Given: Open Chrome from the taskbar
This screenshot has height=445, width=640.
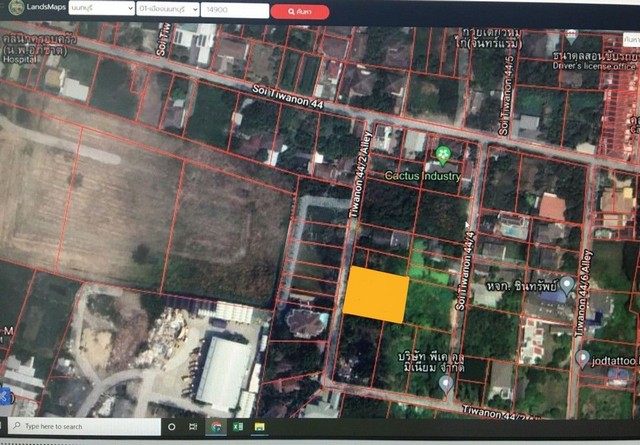Looking at the screenshot, I should [x=216, y=426].
